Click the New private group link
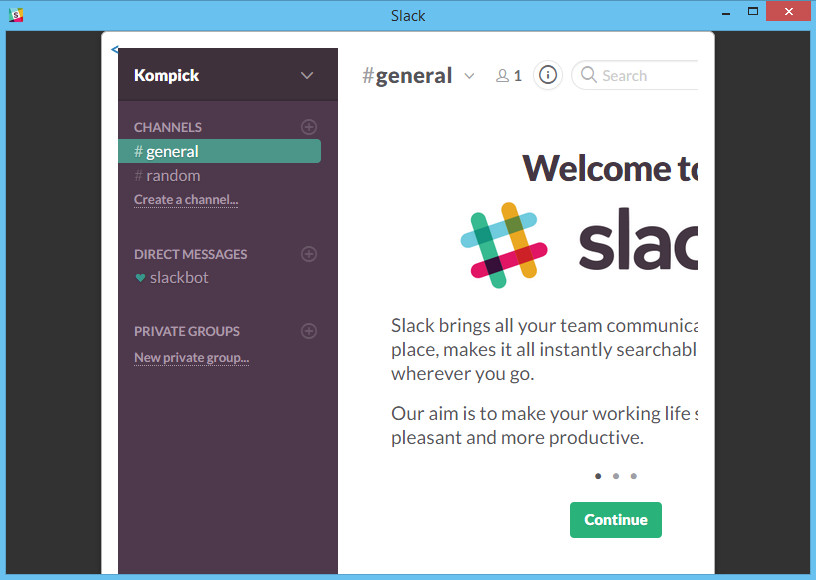 [x=192, y=358]
